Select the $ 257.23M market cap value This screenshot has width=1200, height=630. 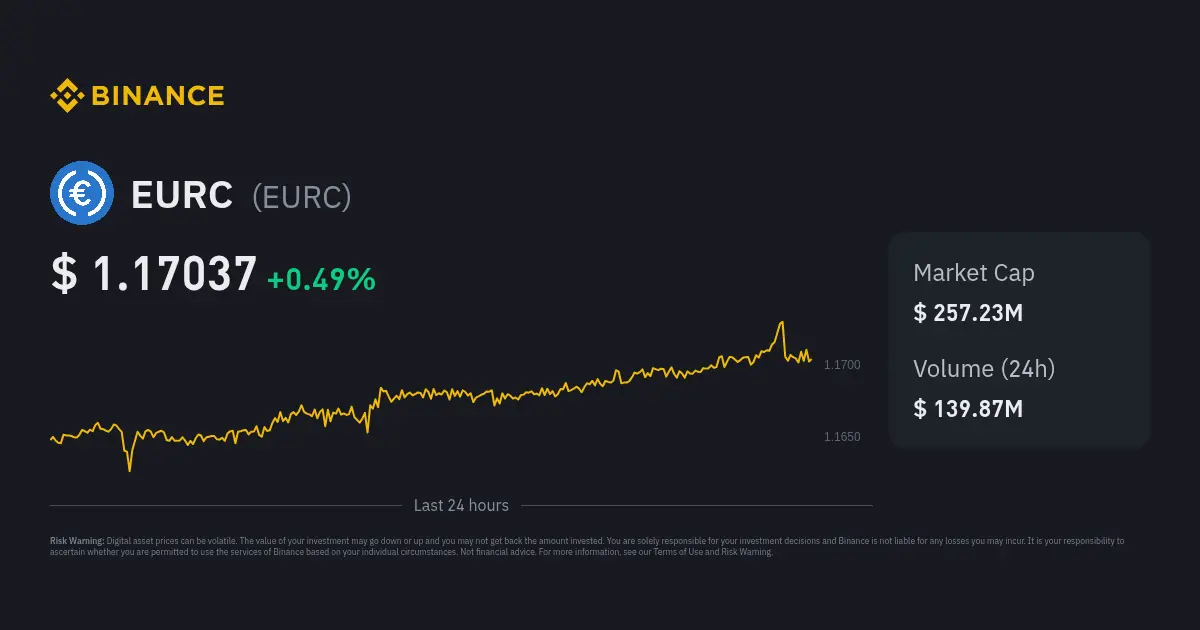coord(967,313)
